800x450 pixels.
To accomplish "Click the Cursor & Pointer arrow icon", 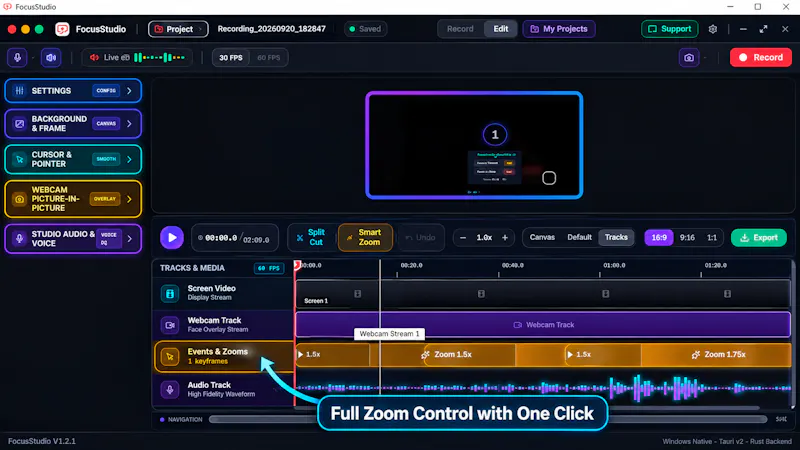I will point(19,159).
